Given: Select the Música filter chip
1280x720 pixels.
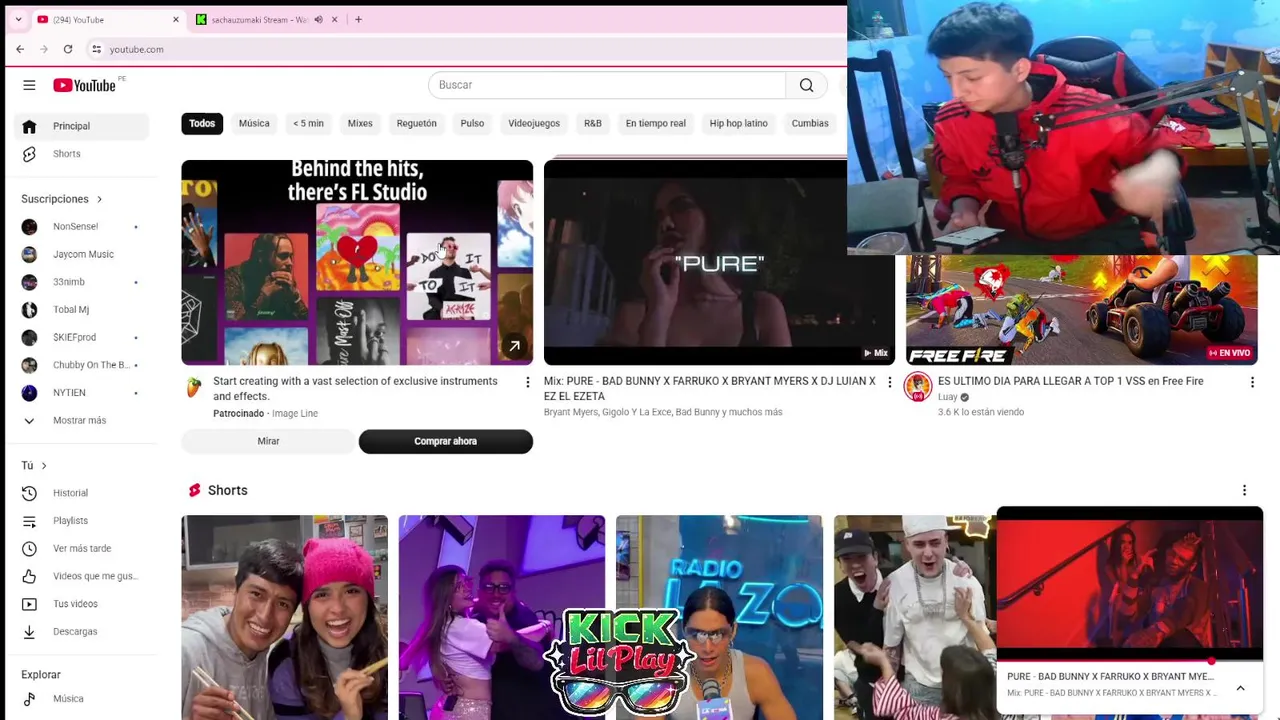Looking at the screenshot, I should 254,123.
